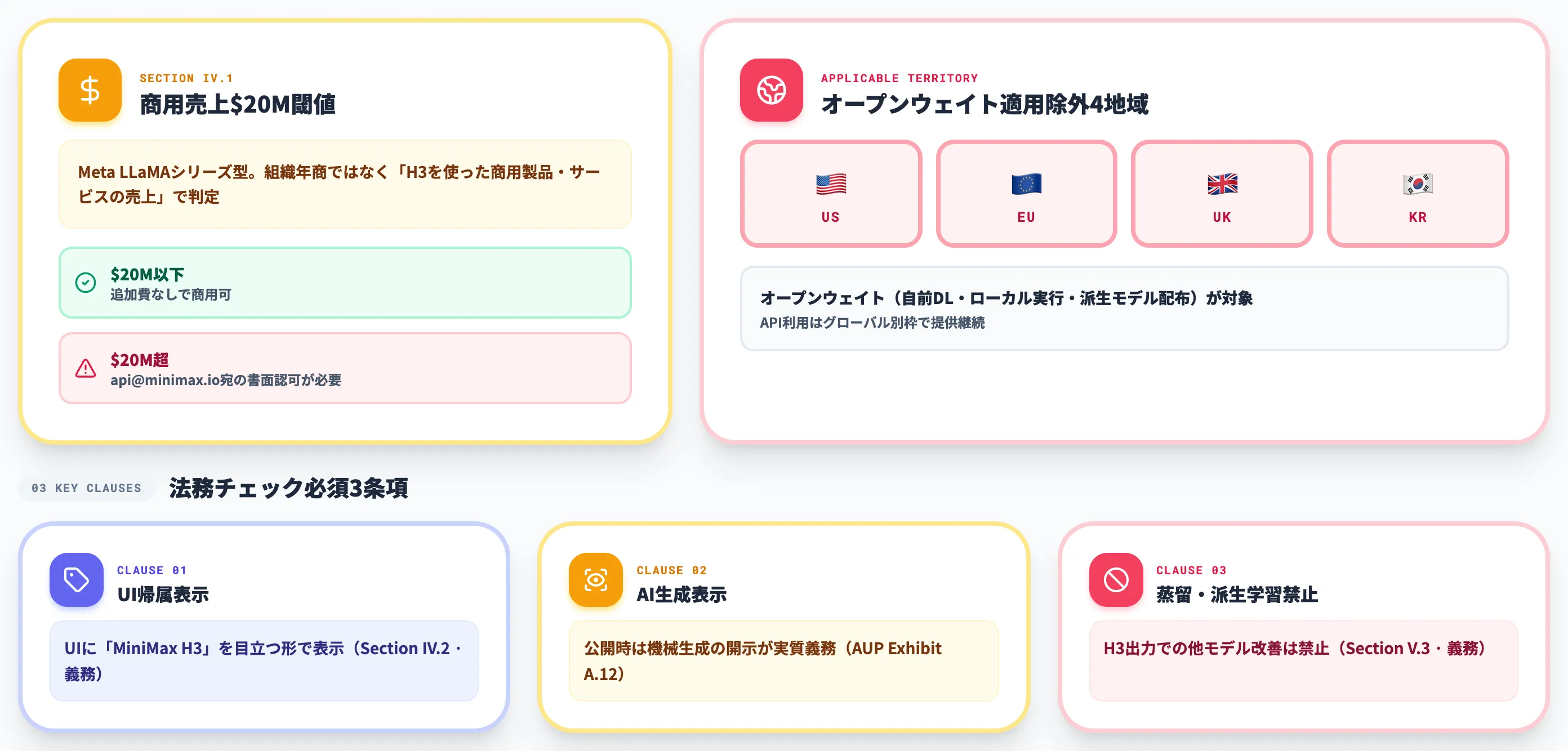This screenshot has height=751, width=1568.
Task: Click the 商用売上$20M閾値 heading
Action: click(237, 104)
